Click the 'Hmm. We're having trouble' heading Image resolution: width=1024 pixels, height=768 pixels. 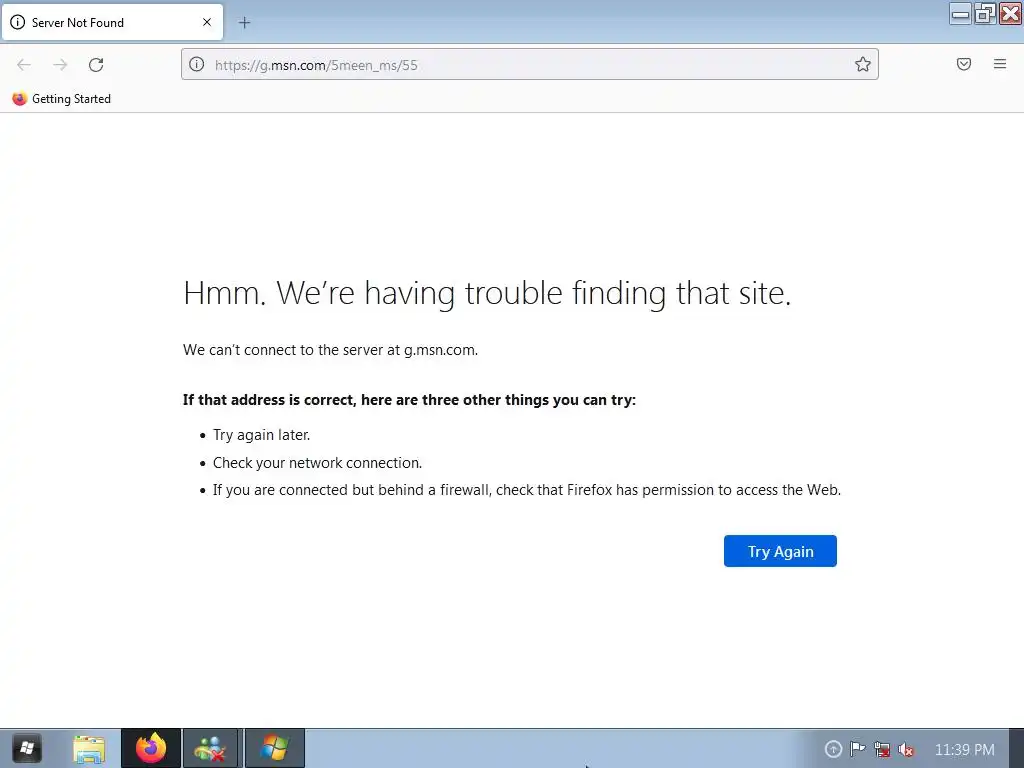click(487, 293)
